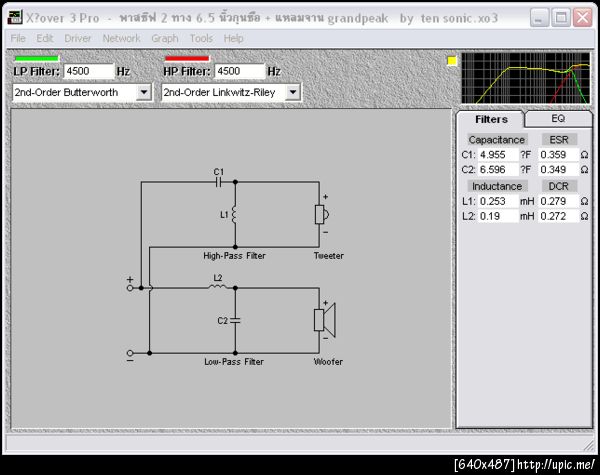Click the C1 capacitance value field
This screenshot has height=475, width=600.
498,155
